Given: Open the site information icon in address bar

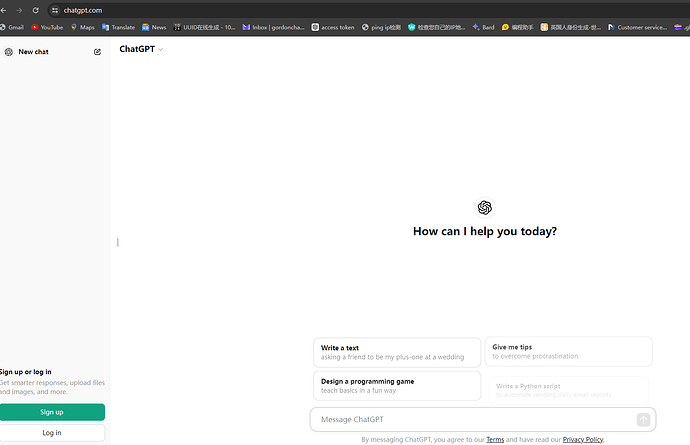Looking at the screenshot, I should pos(55,10).
